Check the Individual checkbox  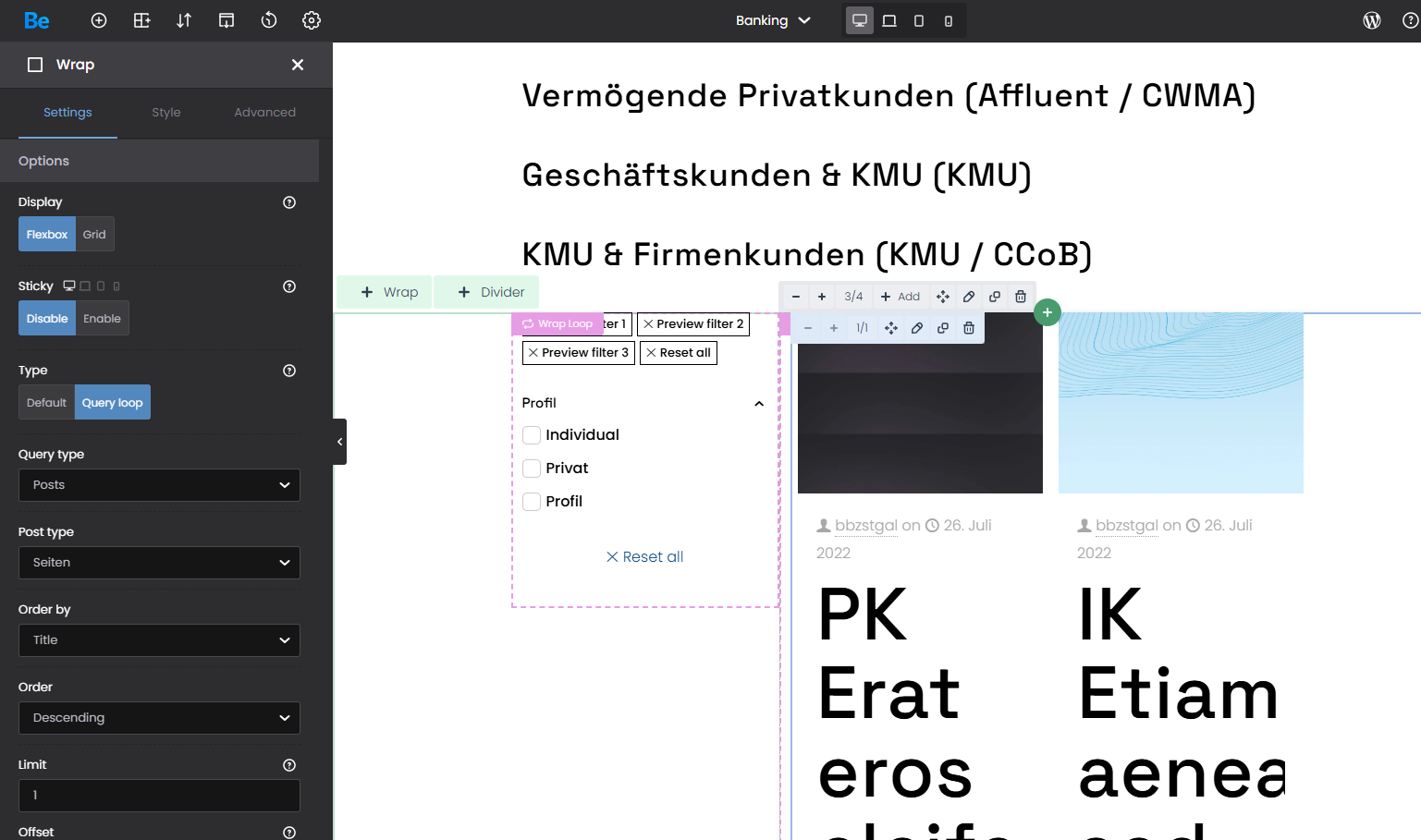[x=532, y=435]
